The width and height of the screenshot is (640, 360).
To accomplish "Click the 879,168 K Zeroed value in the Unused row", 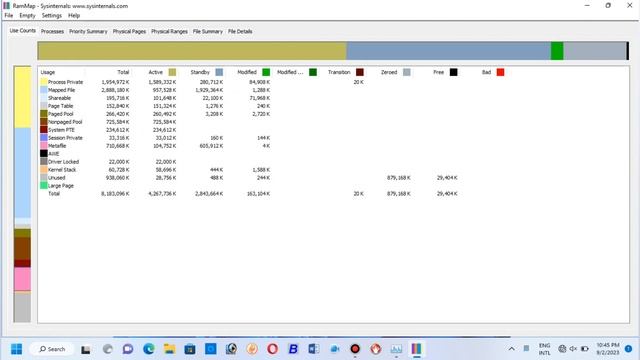I will (x=399, y=178).
